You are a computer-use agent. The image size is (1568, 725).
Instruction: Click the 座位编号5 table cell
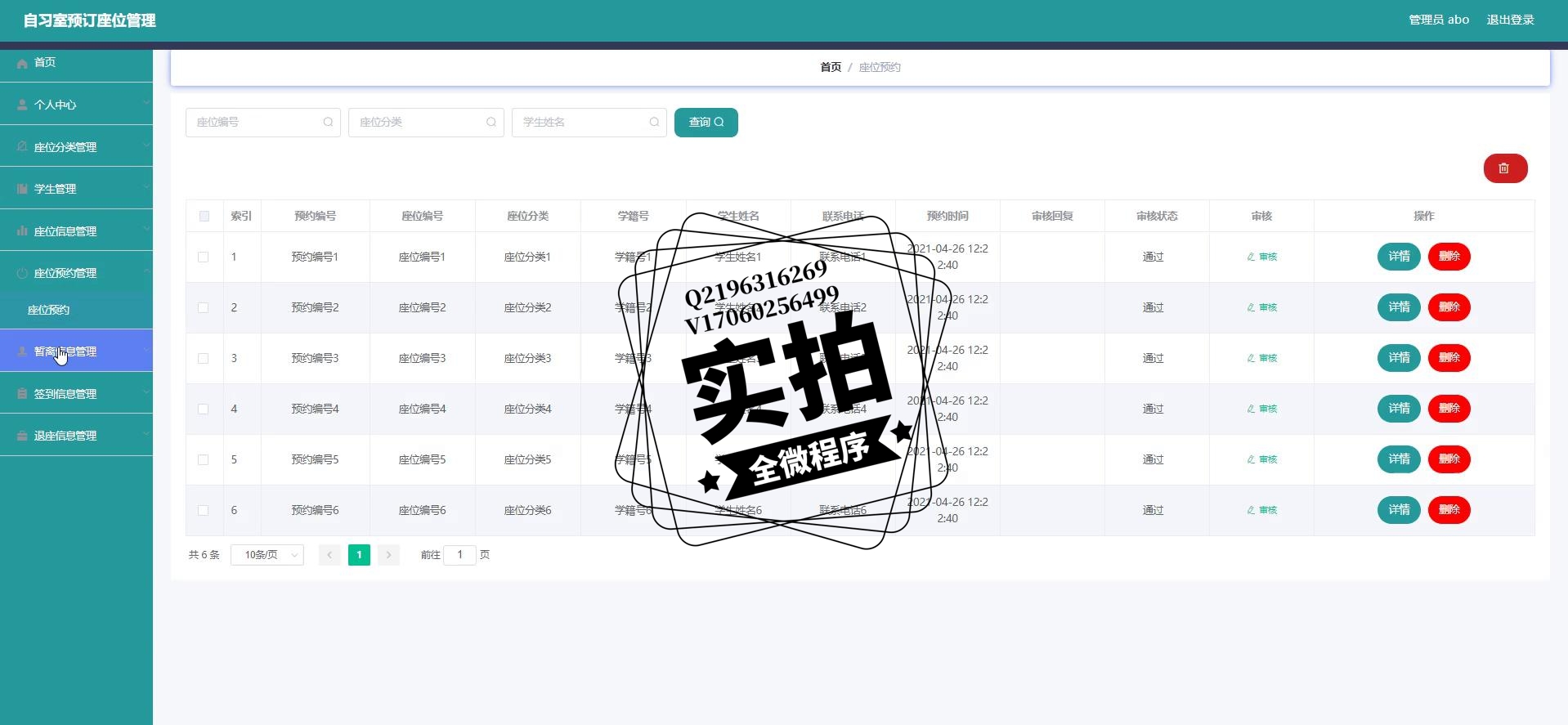[x=422, y=459]
